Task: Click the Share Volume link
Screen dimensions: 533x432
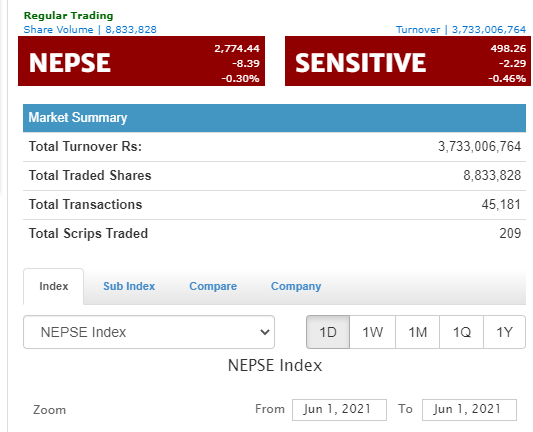Action: click(x=90, y=30)
